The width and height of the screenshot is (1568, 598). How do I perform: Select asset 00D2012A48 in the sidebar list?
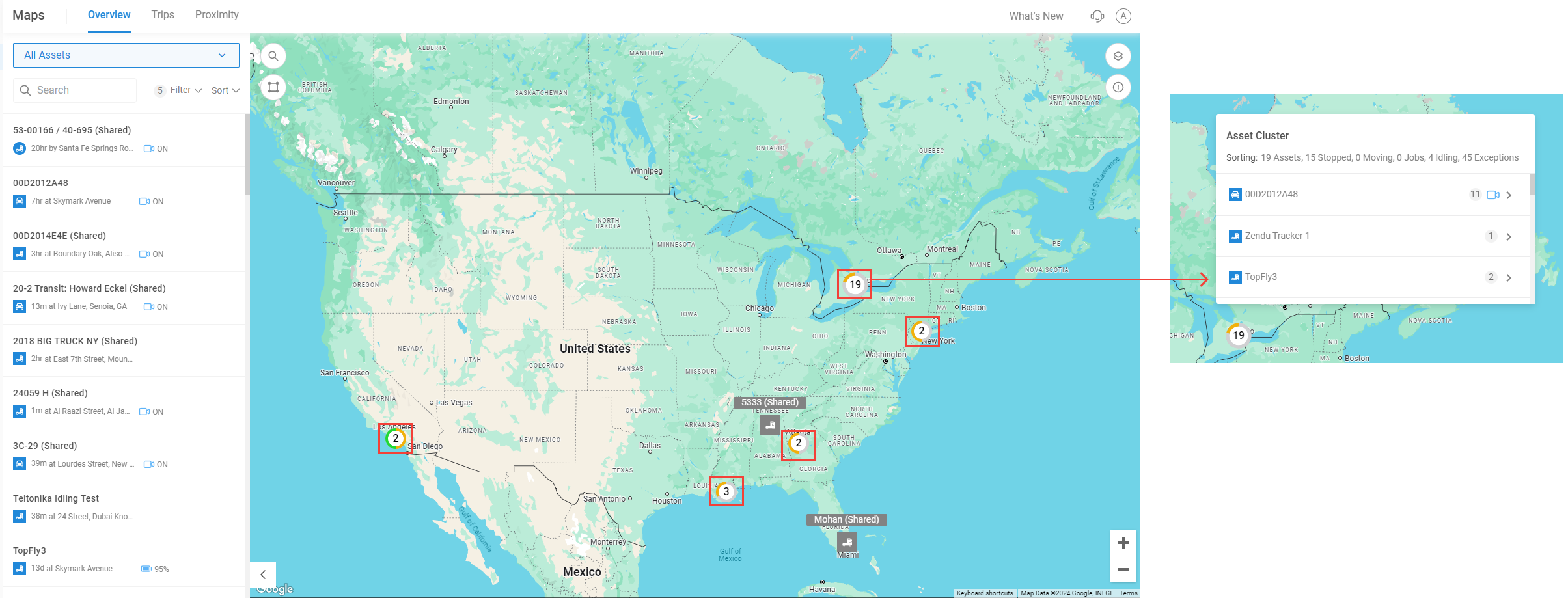[x=124, y=193]
